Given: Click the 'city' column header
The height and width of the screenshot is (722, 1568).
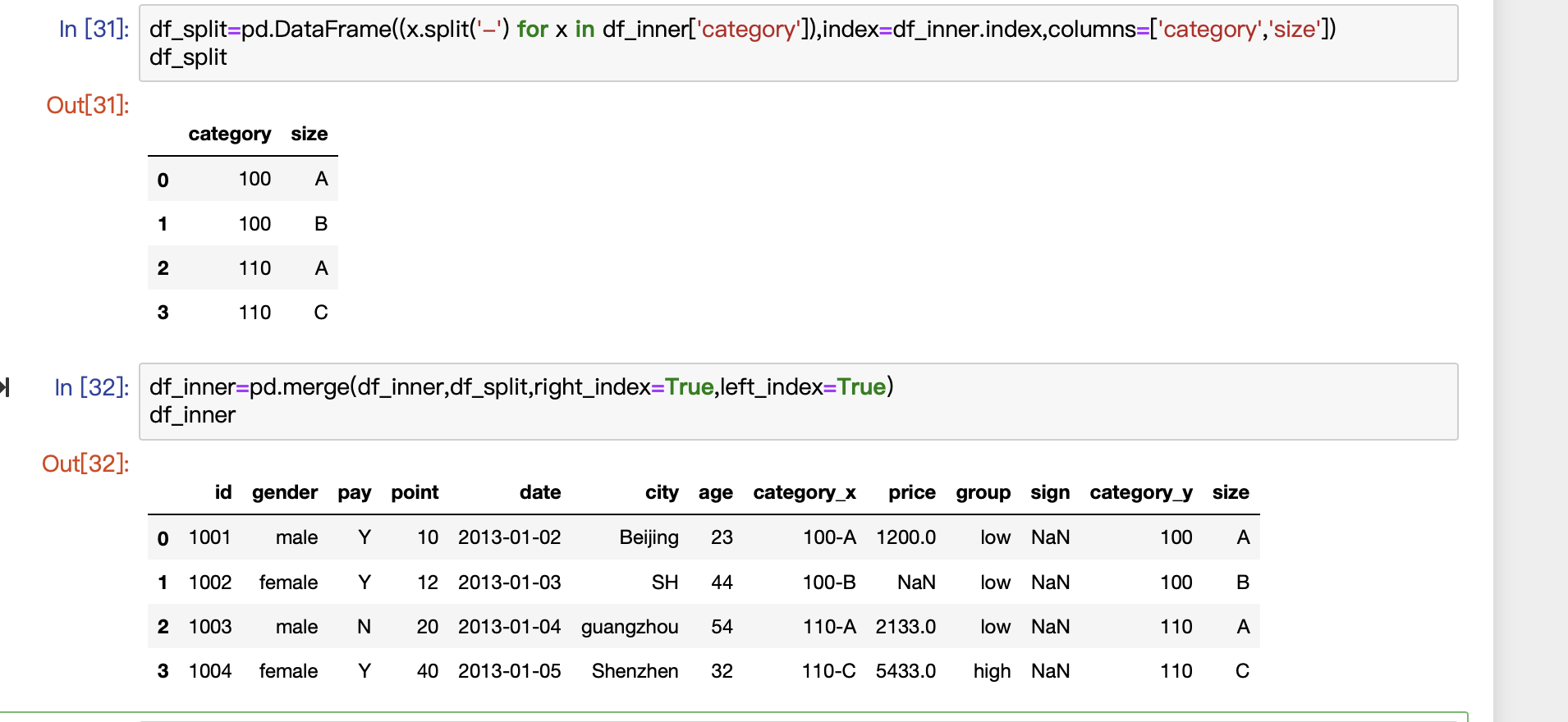Looking at the screenshot, I should click(x=661, y=492).
